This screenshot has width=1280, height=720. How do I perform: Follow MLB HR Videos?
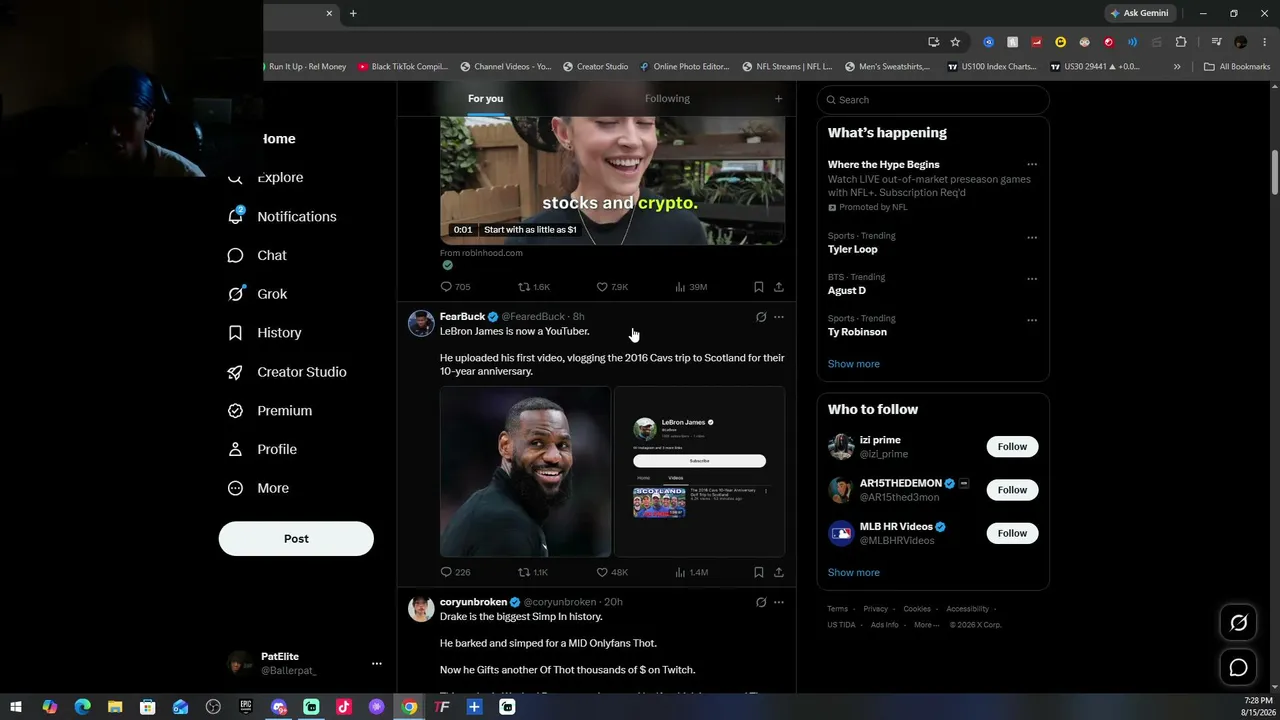coord(1012,533)
